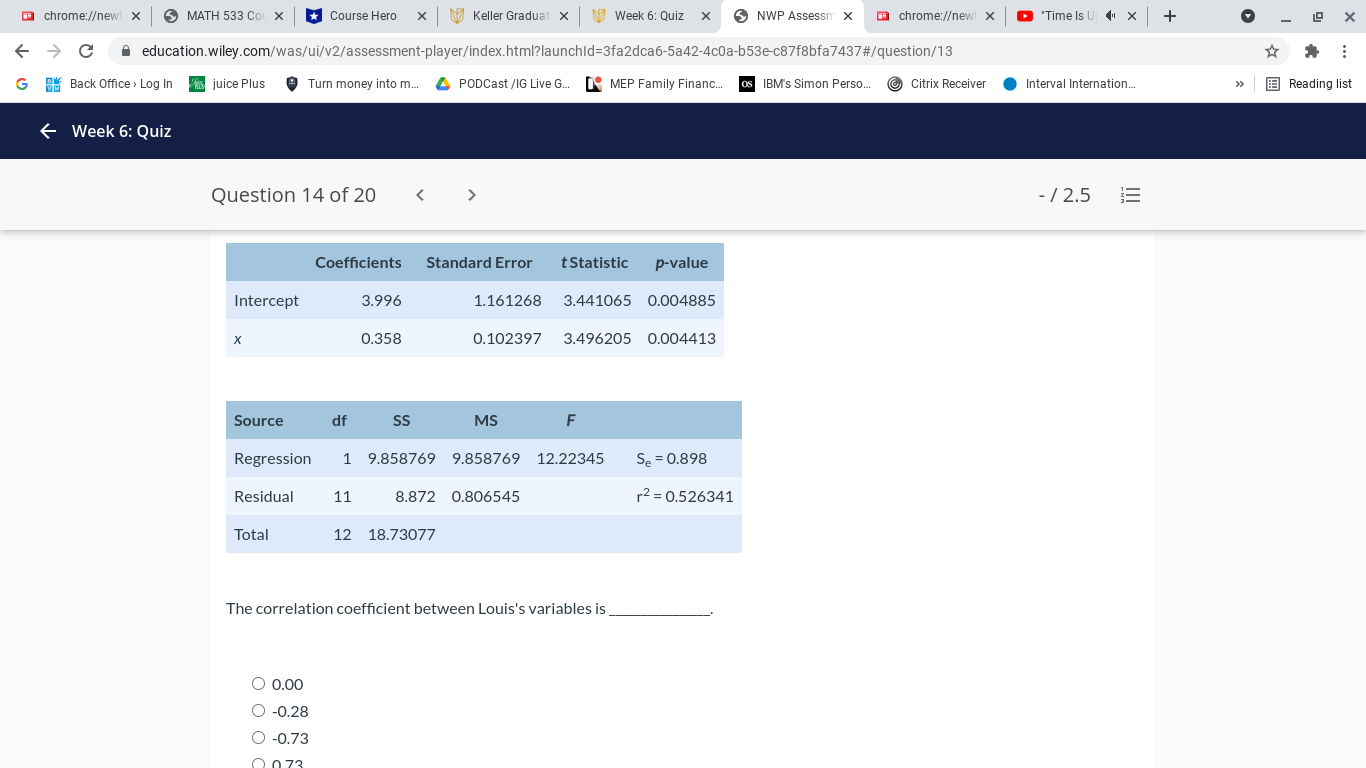The image size is (1366, 768).
Task: Click the address bar URL
Action: point(547,51)
